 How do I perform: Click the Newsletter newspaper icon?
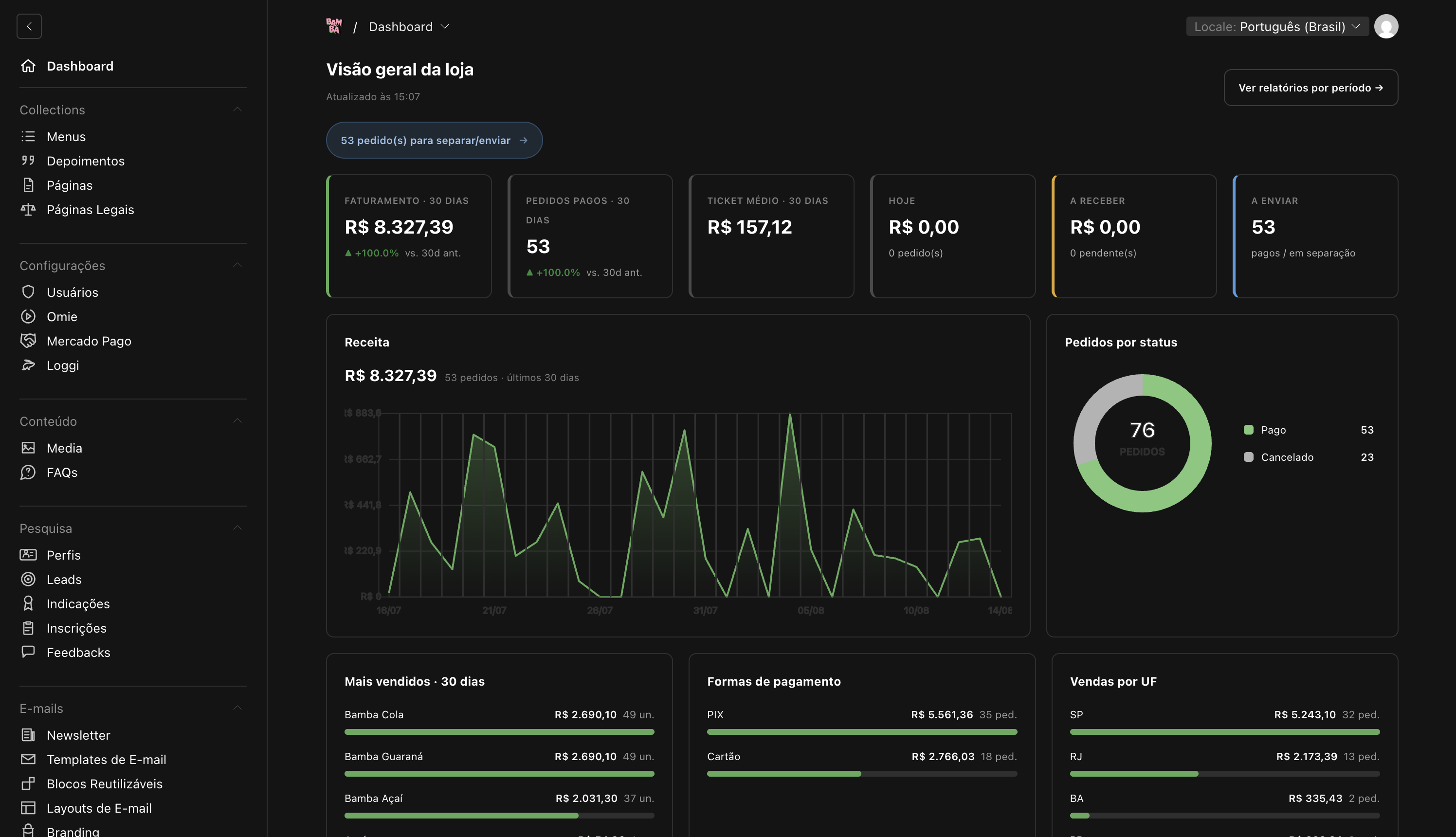pyautogui.click(x=28, y=735)
